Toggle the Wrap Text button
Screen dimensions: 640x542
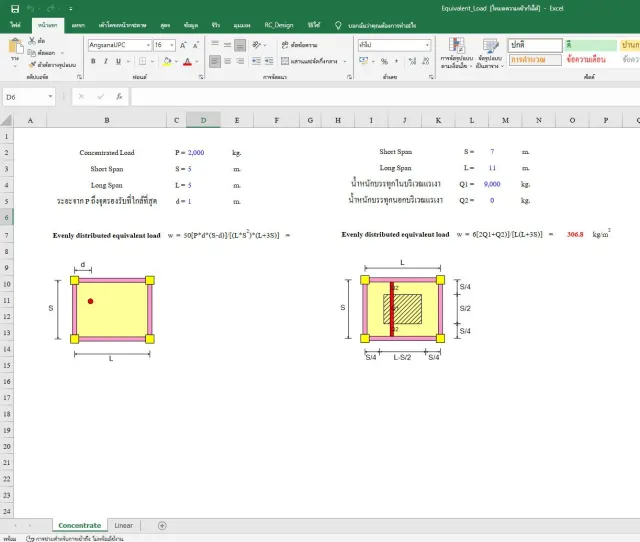coord(299,45)
